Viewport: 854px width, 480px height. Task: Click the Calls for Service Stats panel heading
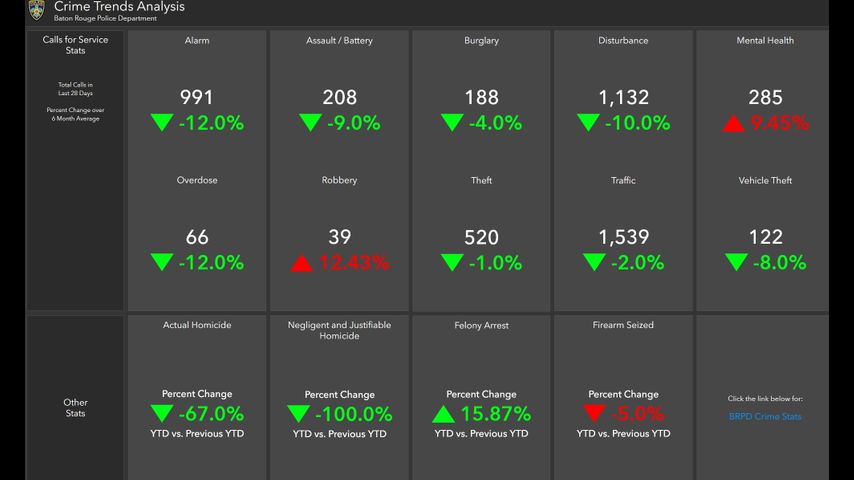[x=76, y=45]
